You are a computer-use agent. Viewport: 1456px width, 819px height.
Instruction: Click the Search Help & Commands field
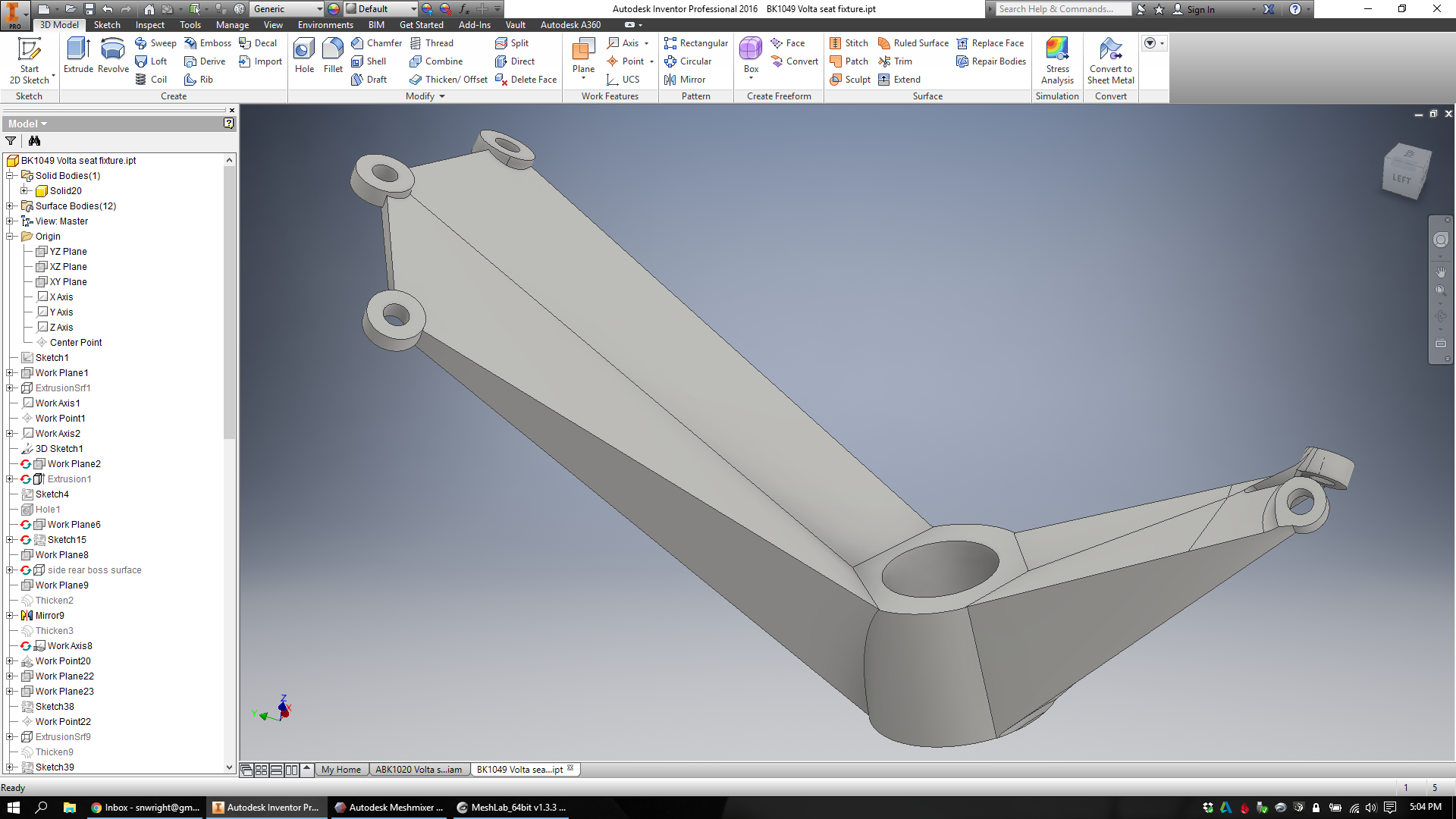click(x=1062, y=9)
